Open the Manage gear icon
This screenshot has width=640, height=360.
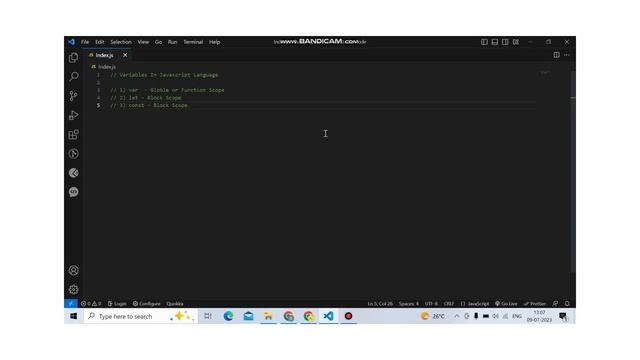(73, 289)
